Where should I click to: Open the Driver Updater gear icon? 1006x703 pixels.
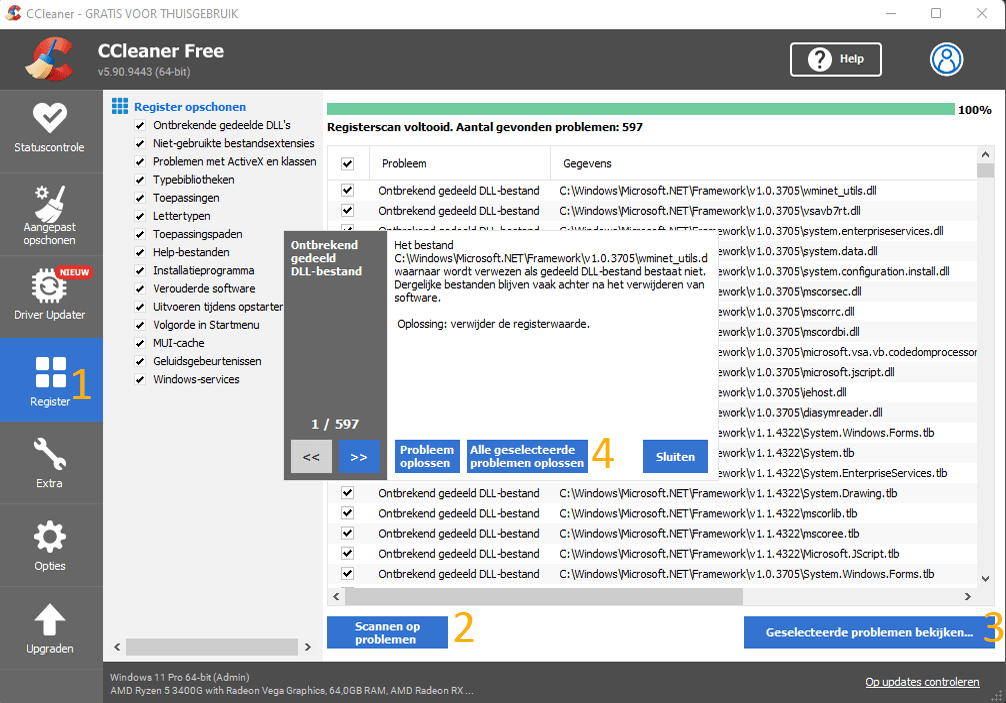point(49,286)
